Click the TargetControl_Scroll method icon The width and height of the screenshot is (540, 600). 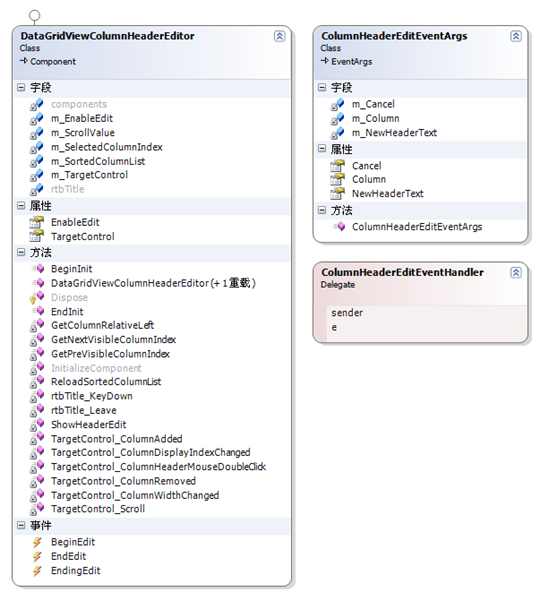click(x=37, y=509)
